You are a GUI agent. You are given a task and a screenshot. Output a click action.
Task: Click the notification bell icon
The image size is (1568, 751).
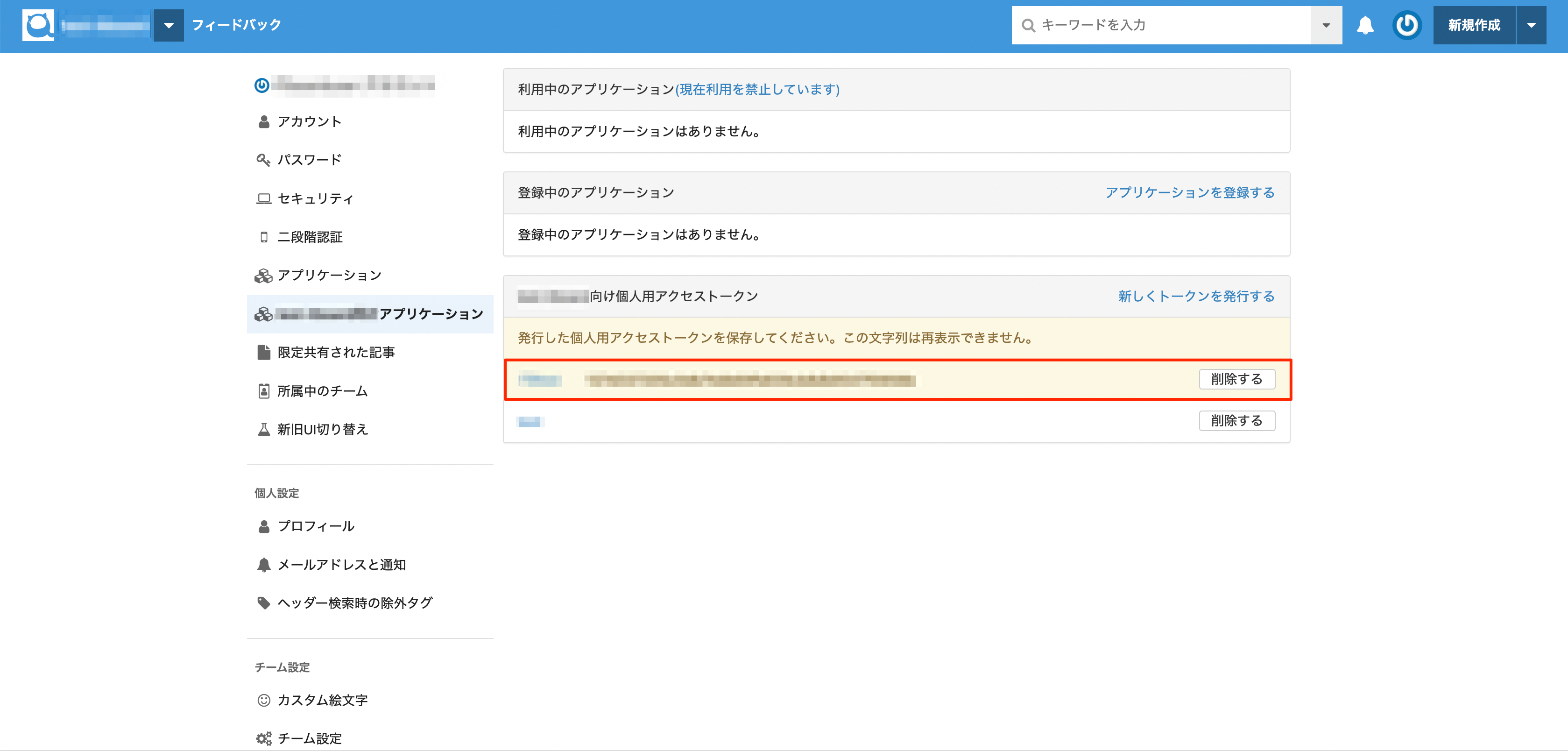[x=1365, y=25]
